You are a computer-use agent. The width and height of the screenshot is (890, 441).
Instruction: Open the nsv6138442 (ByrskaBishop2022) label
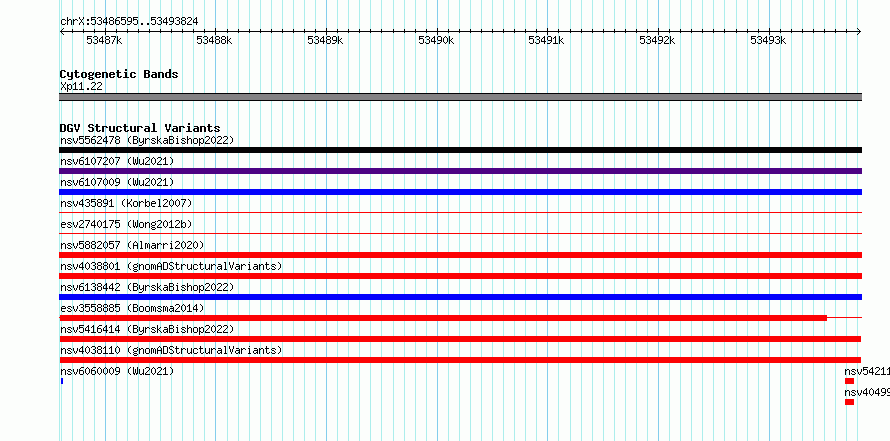click(x=147, y=287)
